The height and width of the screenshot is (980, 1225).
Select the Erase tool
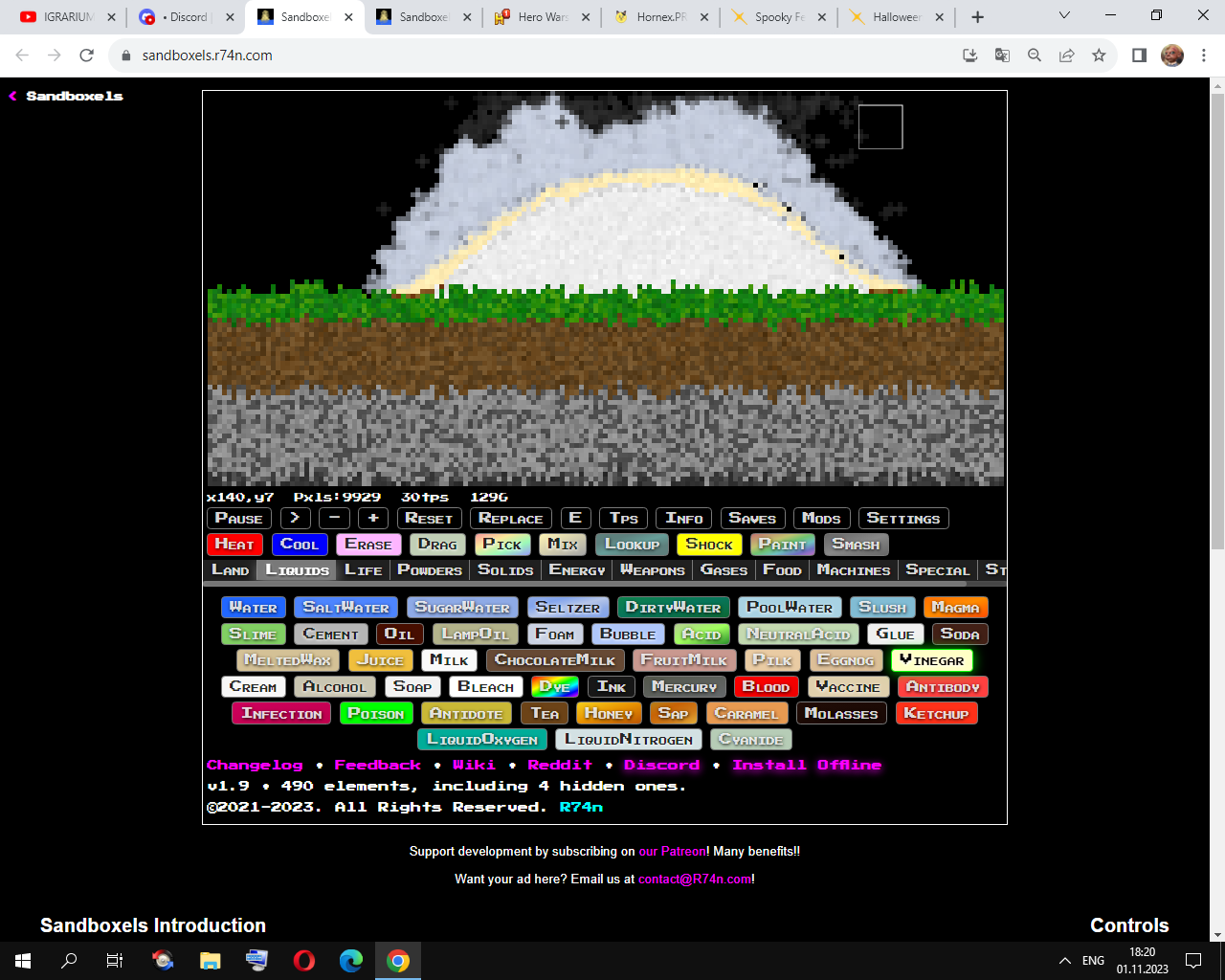[x=368, y=544]
